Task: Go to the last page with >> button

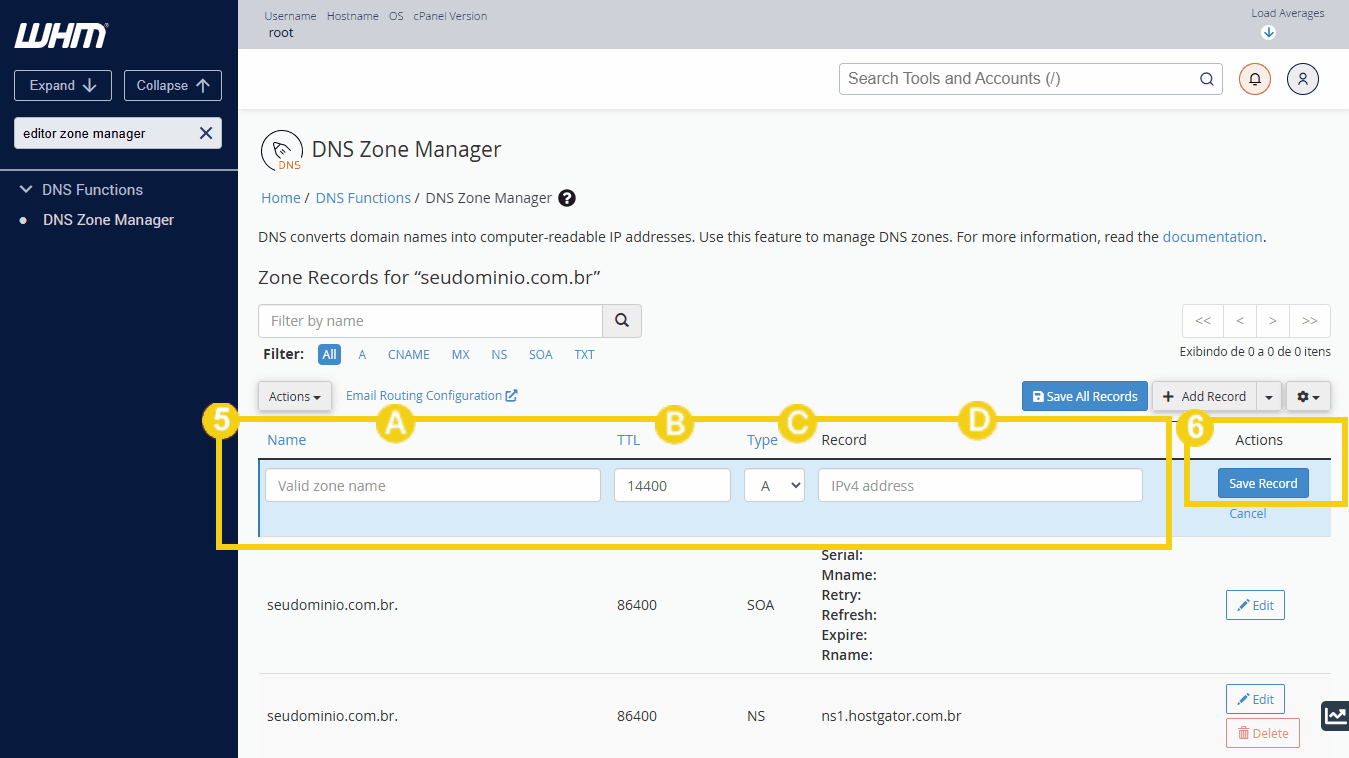Action: [1310, 321]
